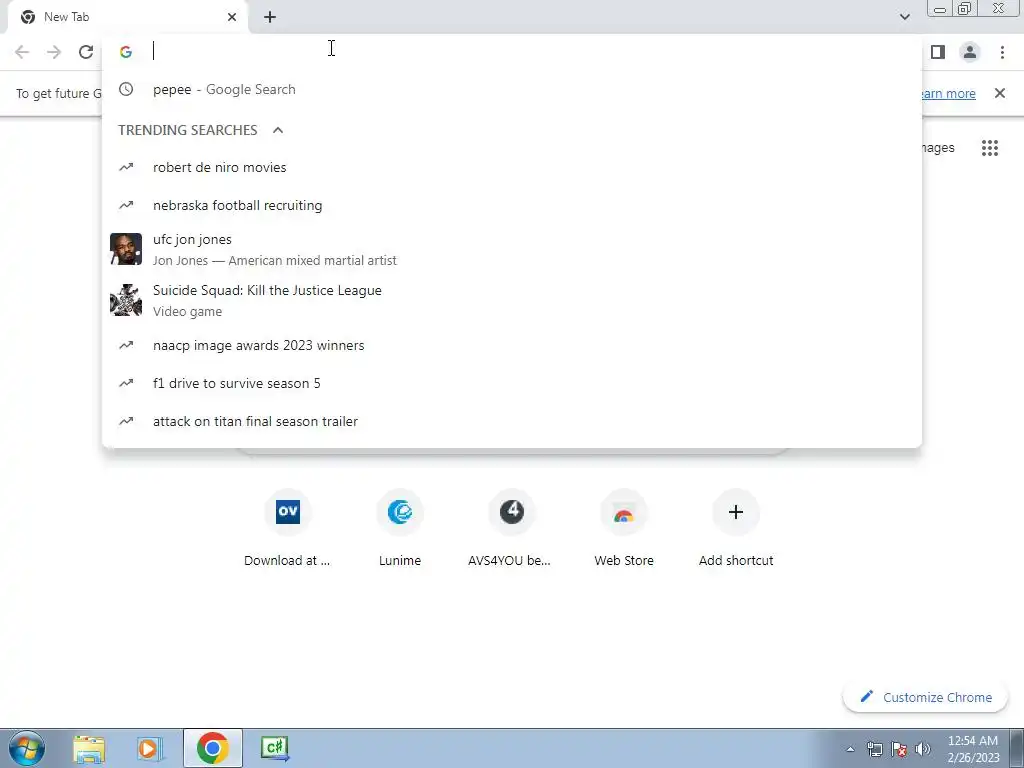Go back using the back arrow
This screenshot has height=768, width=1024.
22,52
